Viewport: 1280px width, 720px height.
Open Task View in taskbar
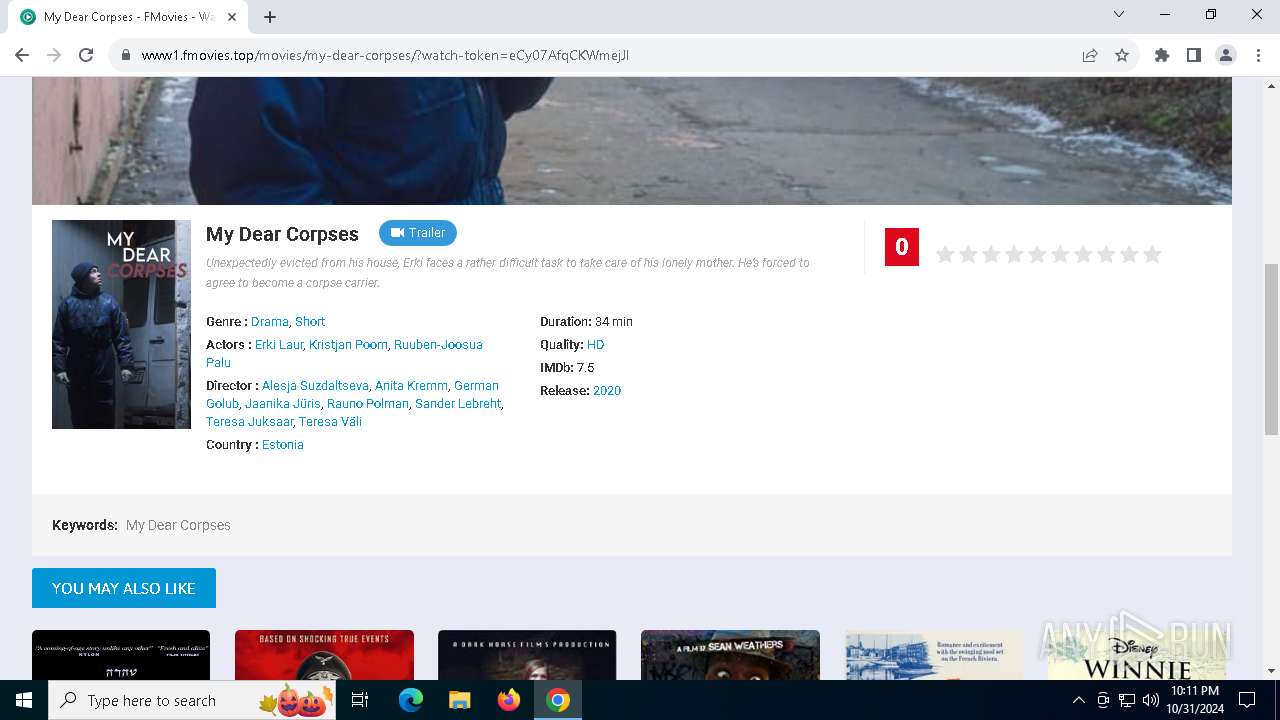pyautogui.click(x=360, y=700)
